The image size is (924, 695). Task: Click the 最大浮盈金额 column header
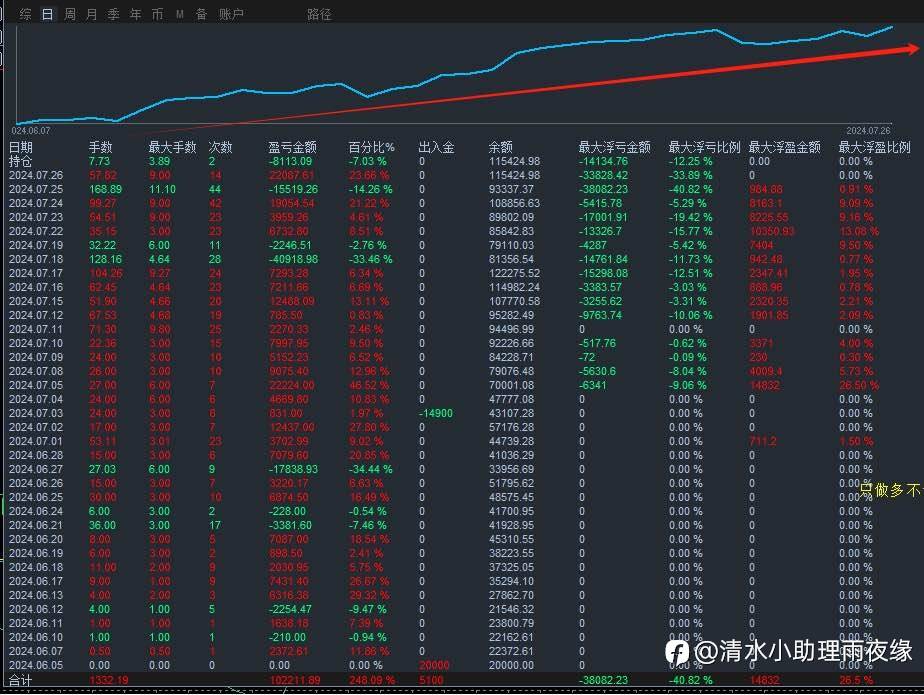pyautogui.click(x=784, y=147)
